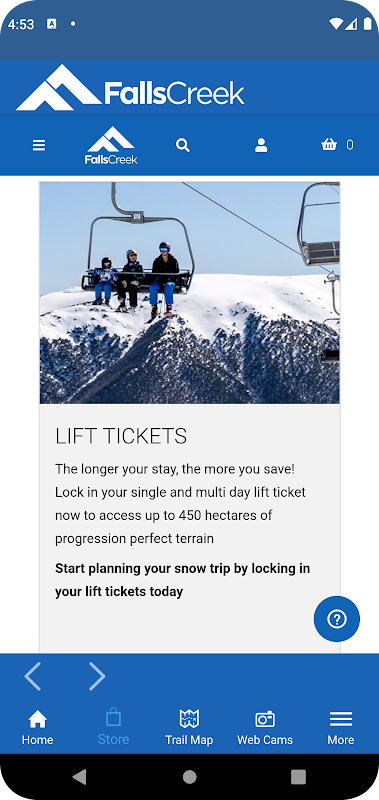The image size is (379, 800).
Task: Go back with the left chevron
Action: pos(33,677)
